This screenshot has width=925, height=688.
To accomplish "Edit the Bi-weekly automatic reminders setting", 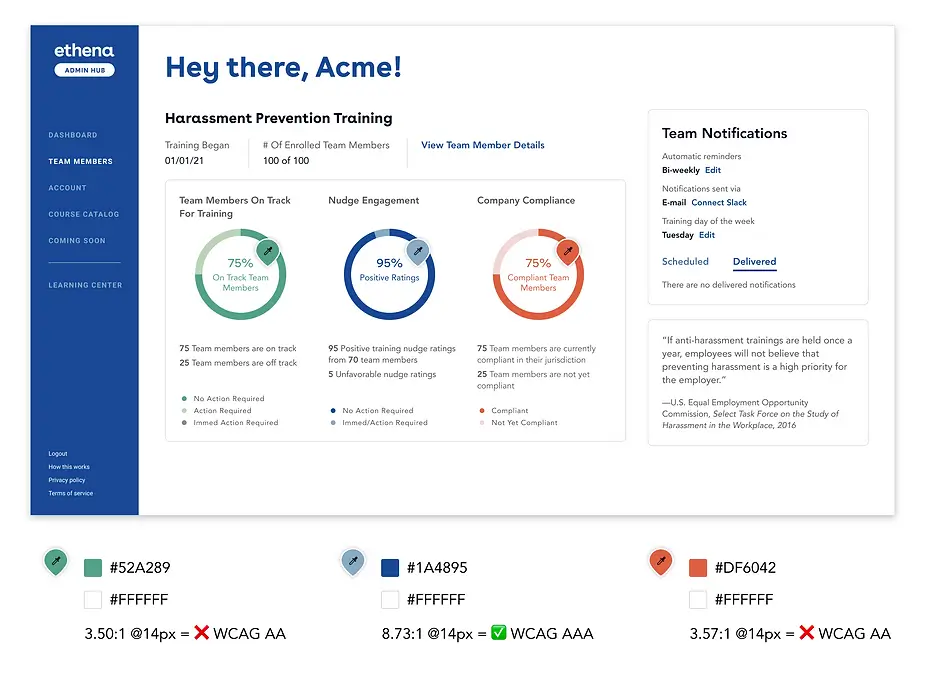I will coord(713,170).
